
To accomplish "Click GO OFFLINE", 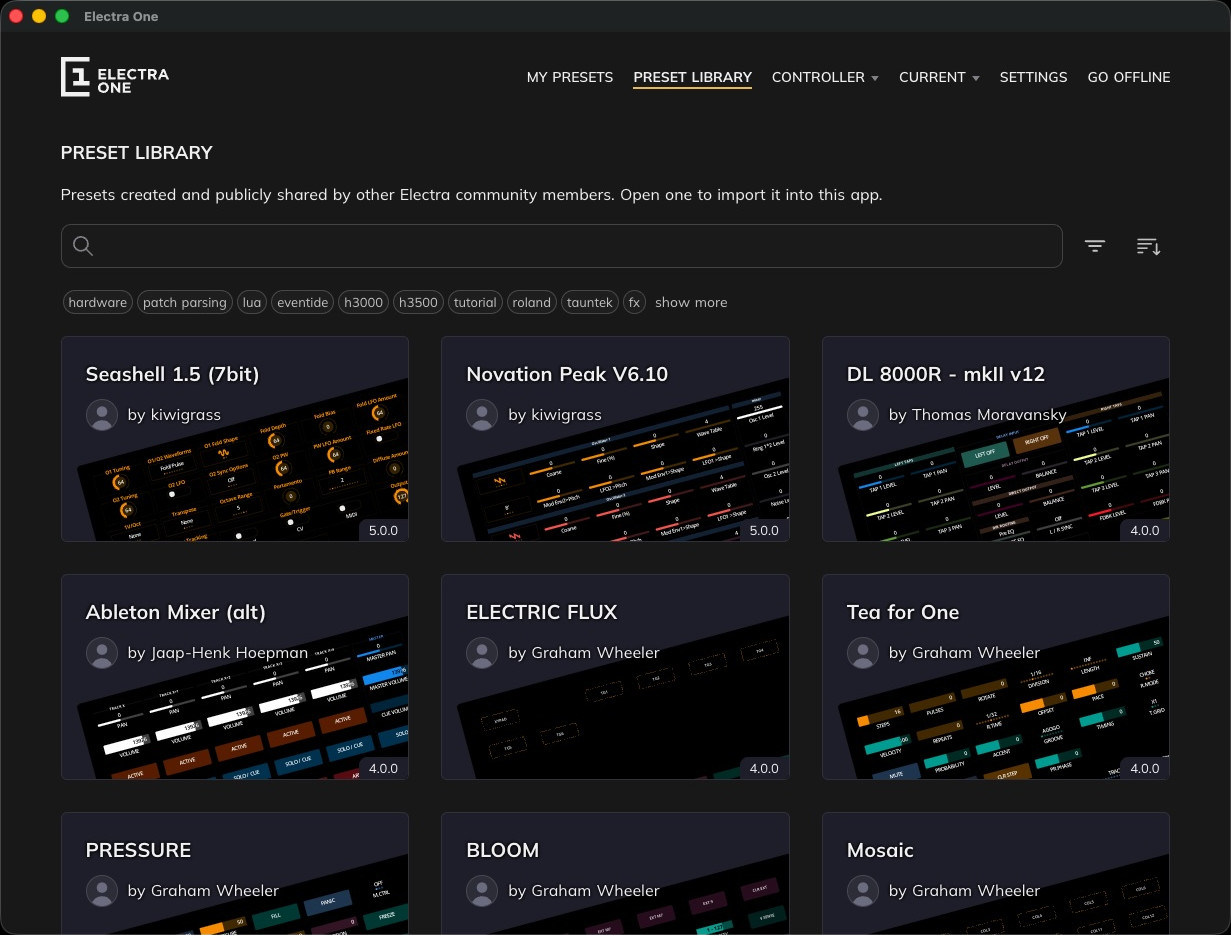I will click(x=1129, y=77).
